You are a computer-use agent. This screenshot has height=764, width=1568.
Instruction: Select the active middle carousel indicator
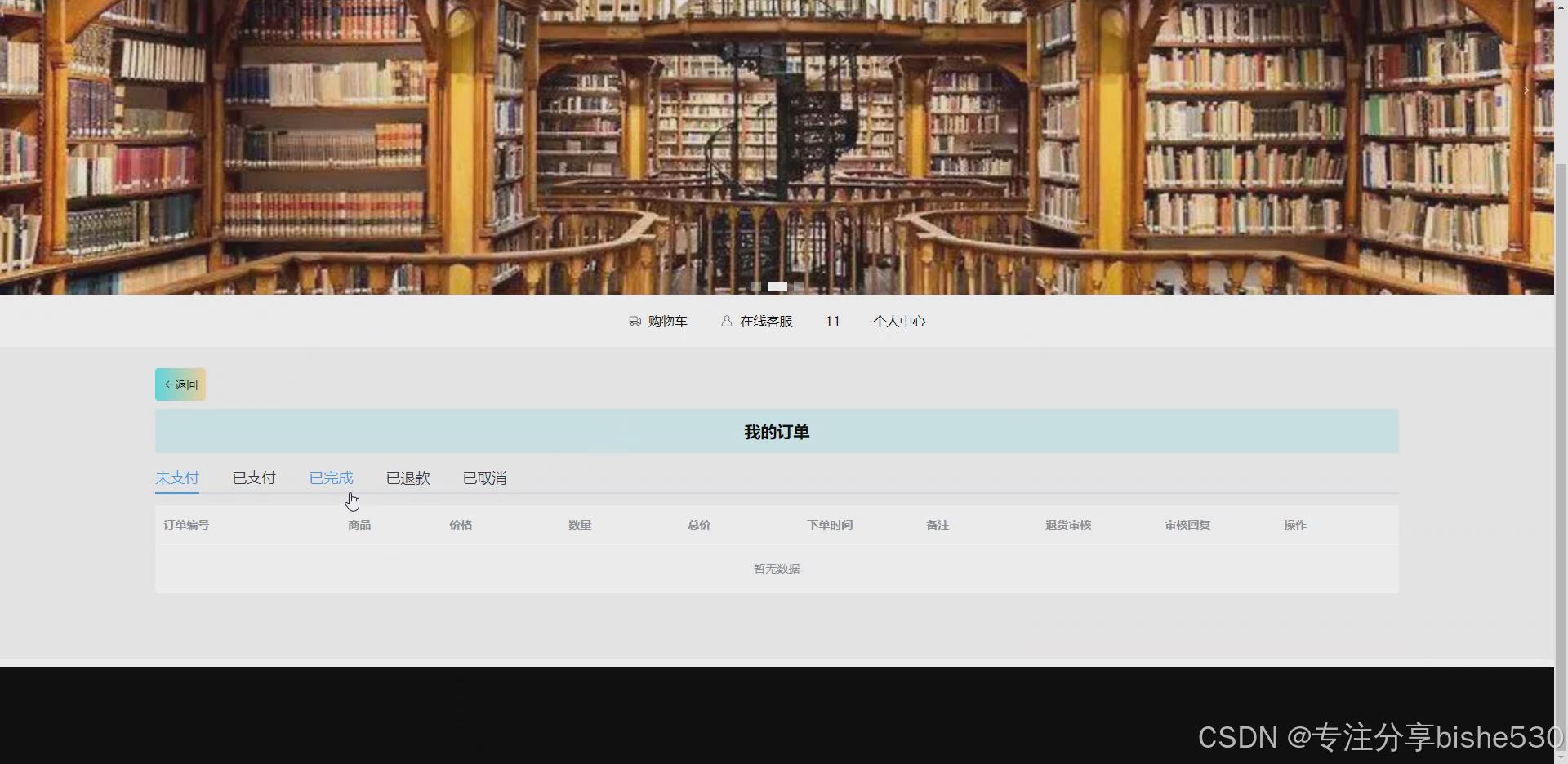(x=777, y=286)
